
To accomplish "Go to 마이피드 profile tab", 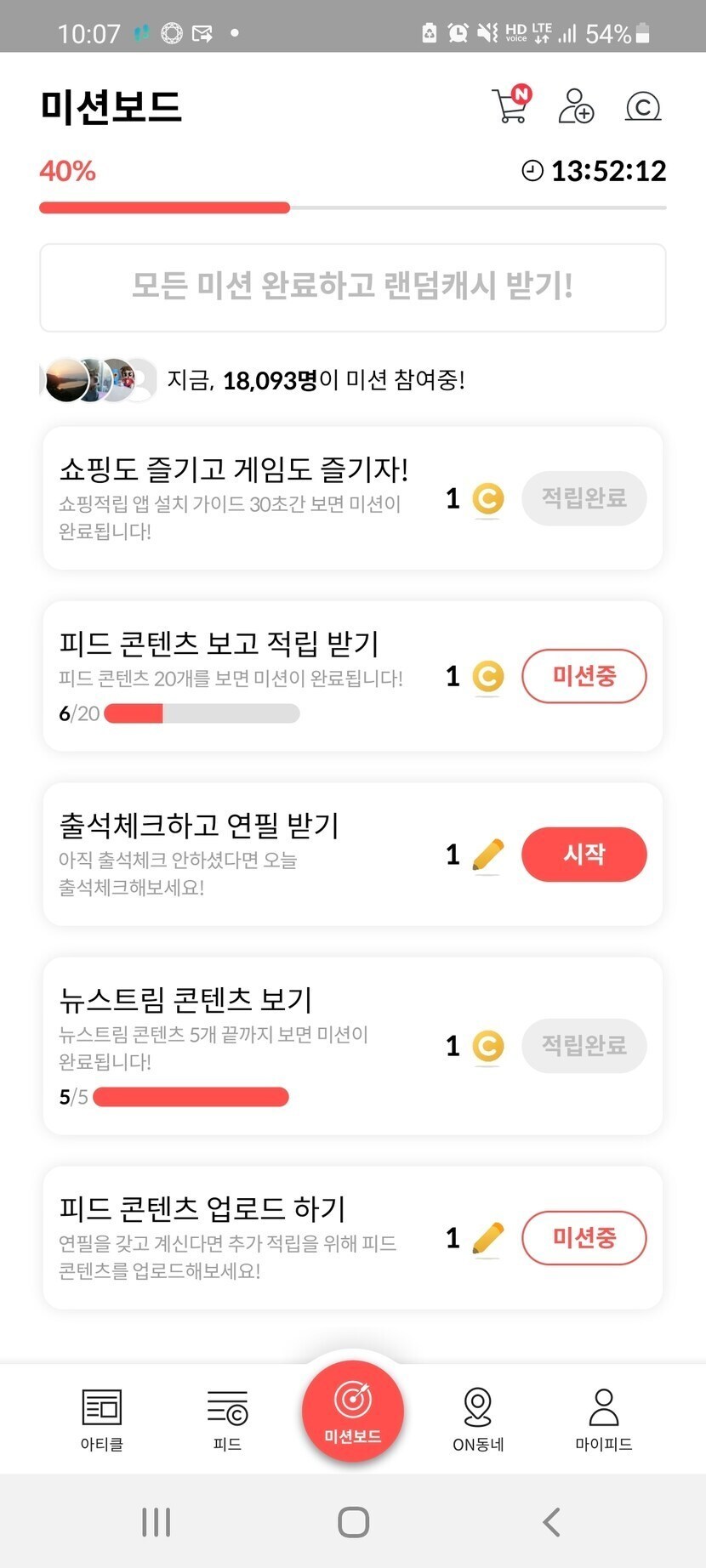I will click(x=604, y=1418).
